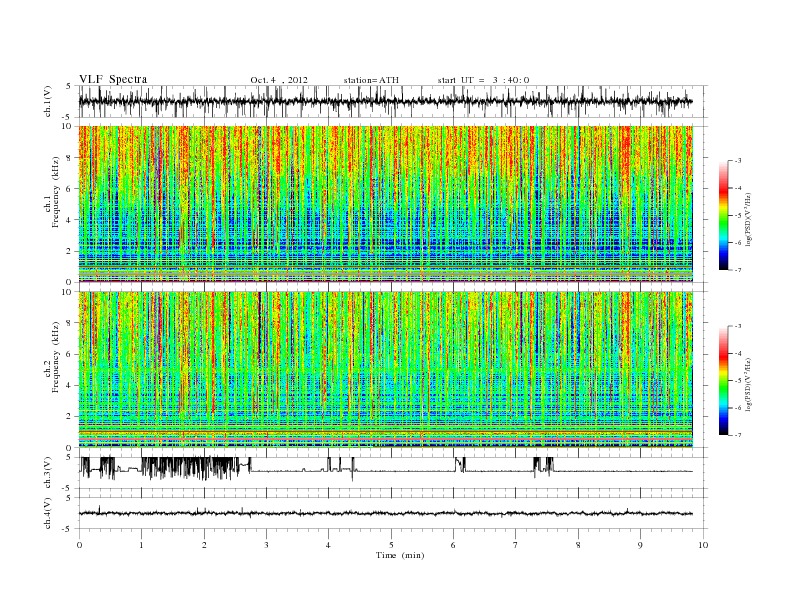The width and height of the screenshot is (792, 612).
Task: Click the ch.2 spectrogram color bar
Action: point(723,380)
